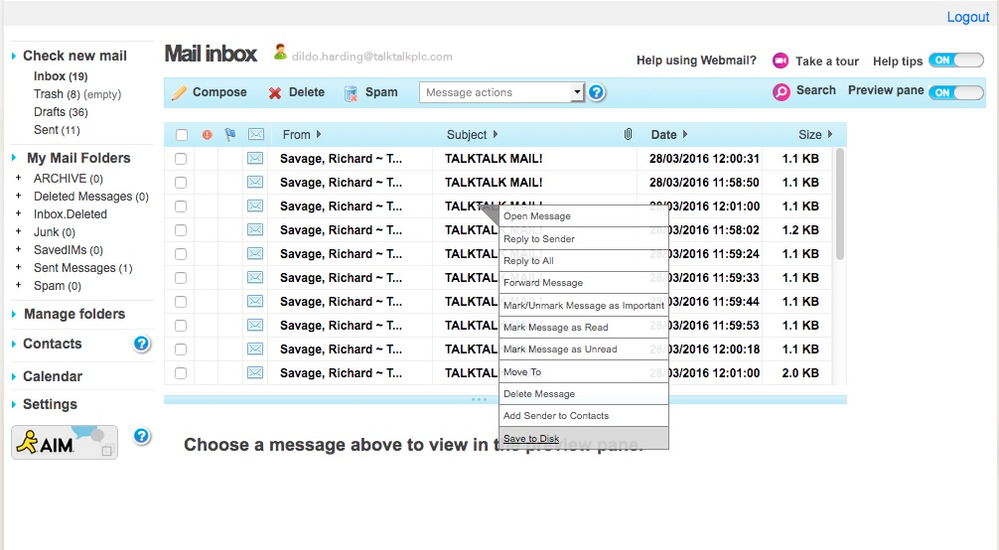This screenshot has height=550, width=999.
Task: Choose Add Sender to Contacts
Action: click(584, 416)
